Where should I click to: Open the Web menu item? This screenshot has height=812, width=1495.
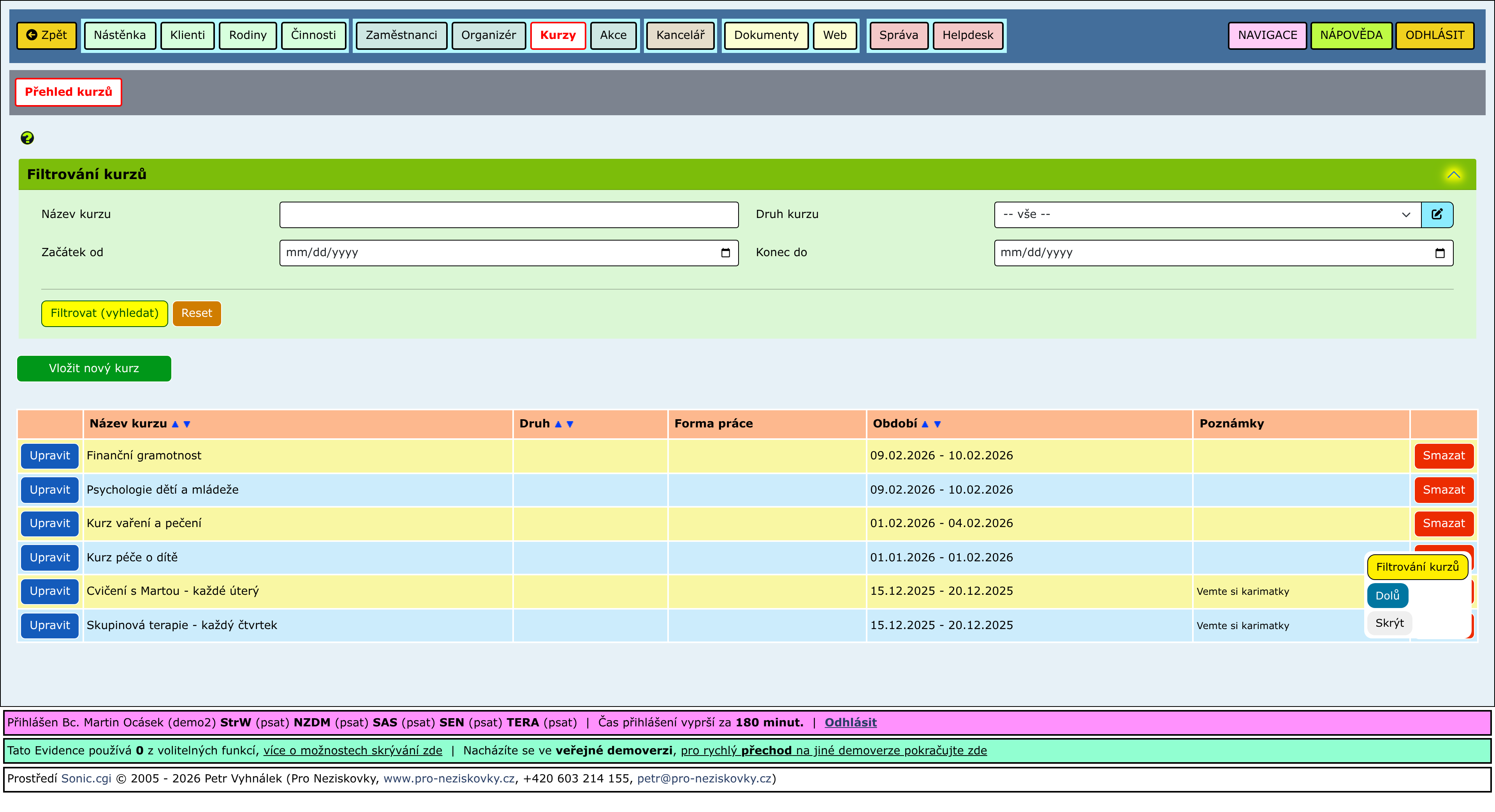tap(835, 35)
